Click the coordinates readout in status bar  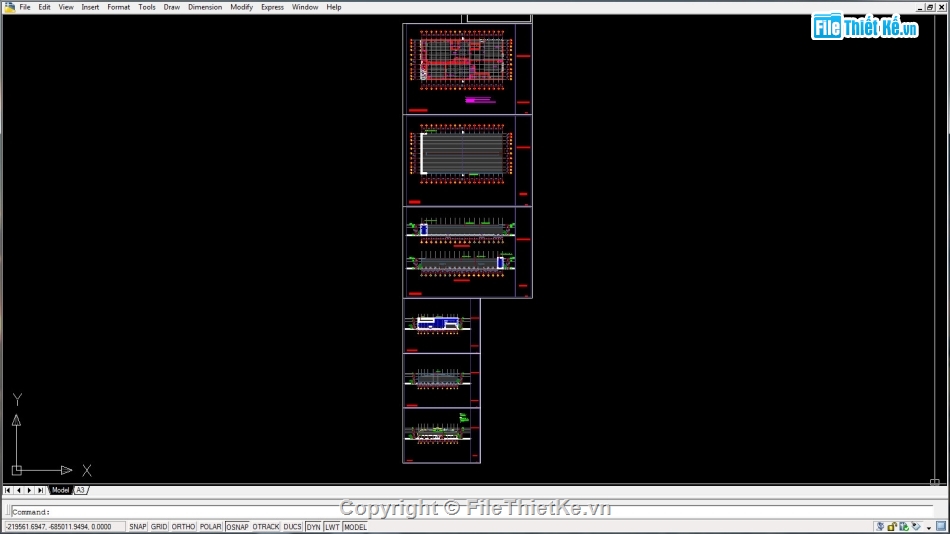click(x=64, y=527)
